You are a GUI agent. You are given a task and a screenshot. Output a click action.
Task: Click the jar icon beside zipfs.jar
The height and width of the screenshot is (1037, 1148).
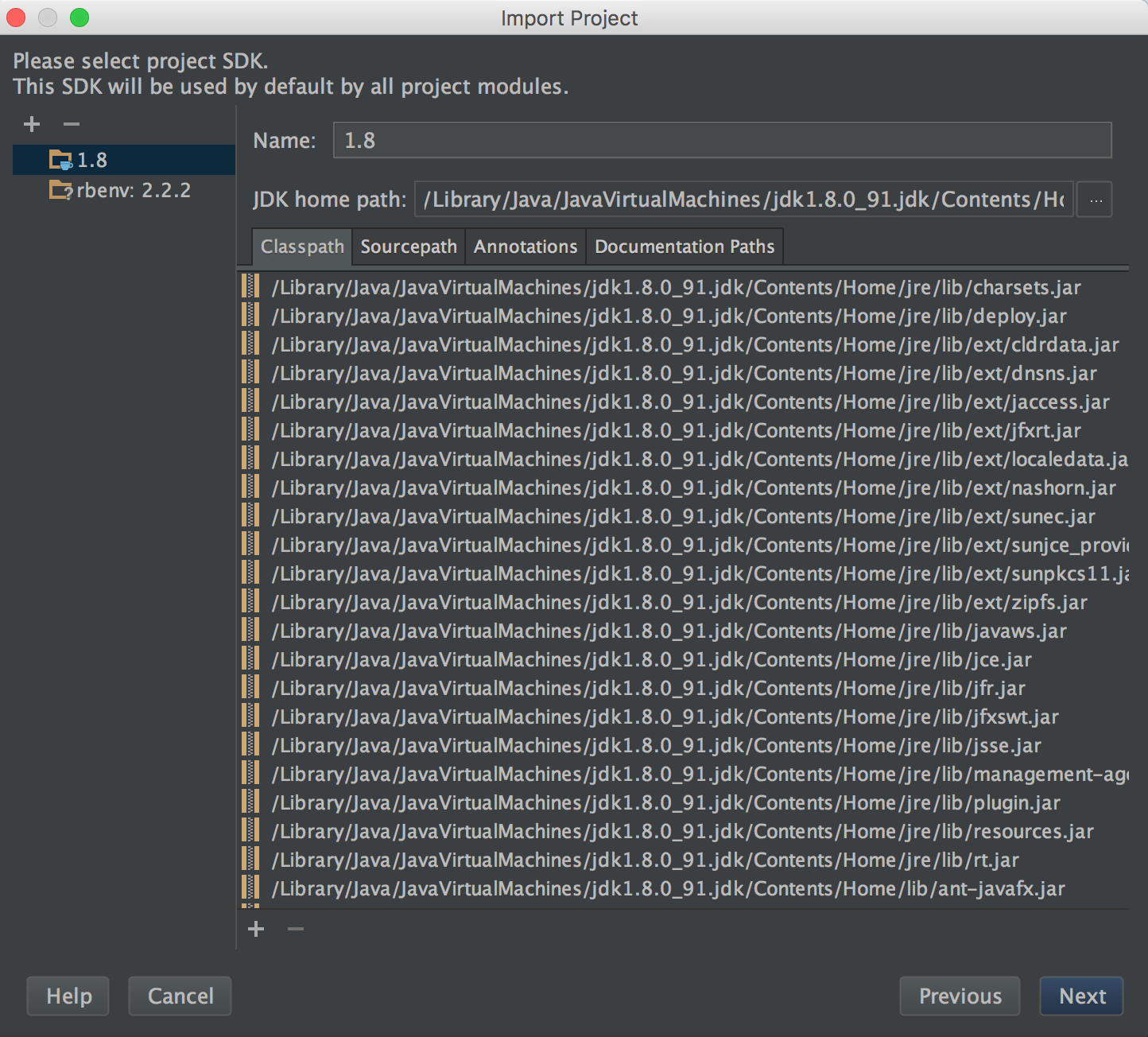click(x=251, y=602)
